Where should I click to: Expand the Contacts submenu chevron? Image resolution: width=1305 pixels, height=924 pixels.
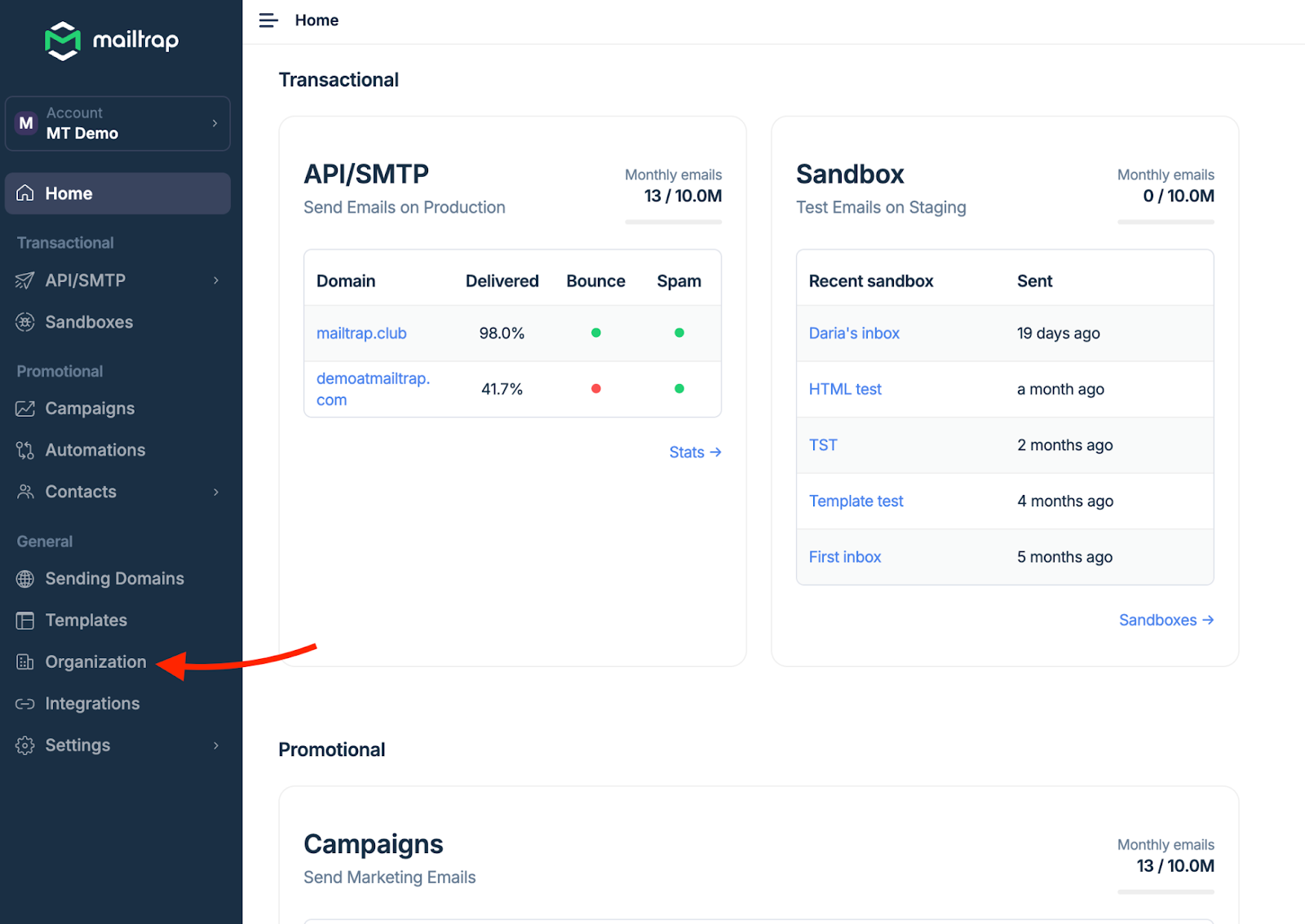click(x=216, y=492)
